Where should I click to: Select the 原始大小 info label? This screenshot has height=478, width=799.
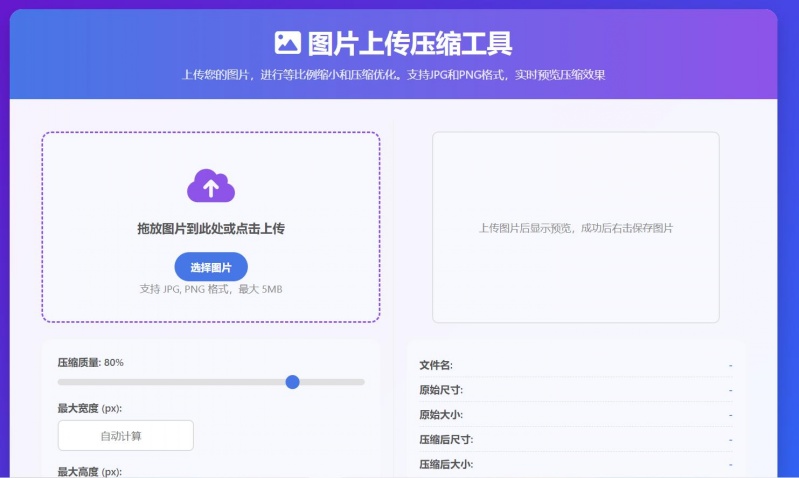[441, 414]
